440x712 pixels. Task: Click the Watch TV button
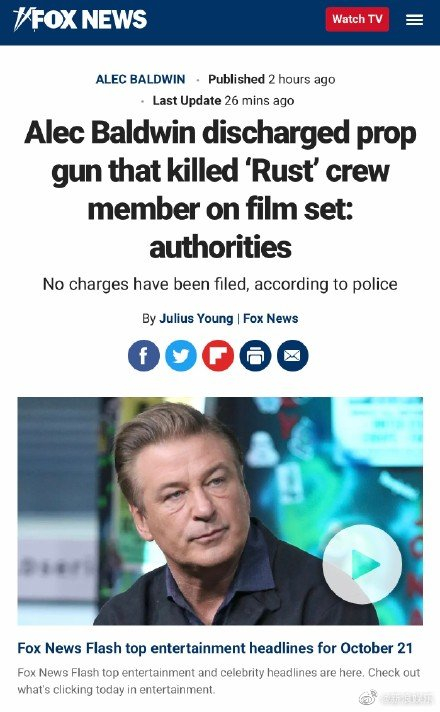[x=357, y=20]
